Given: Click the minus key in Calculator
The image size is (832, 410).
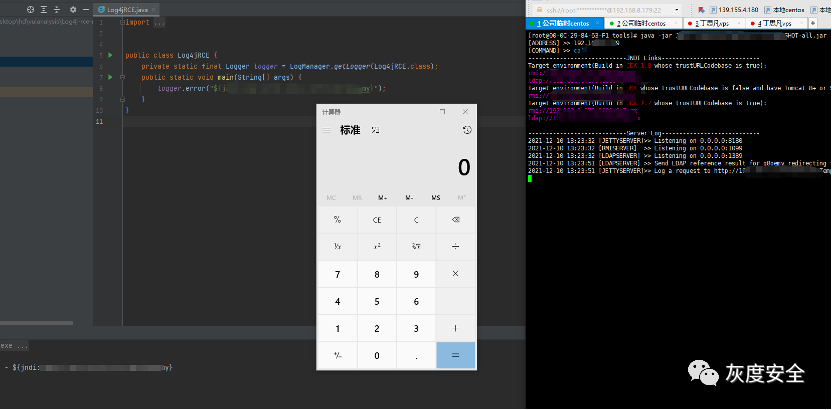Looking at the screenshot, I should tap(455, 301).
